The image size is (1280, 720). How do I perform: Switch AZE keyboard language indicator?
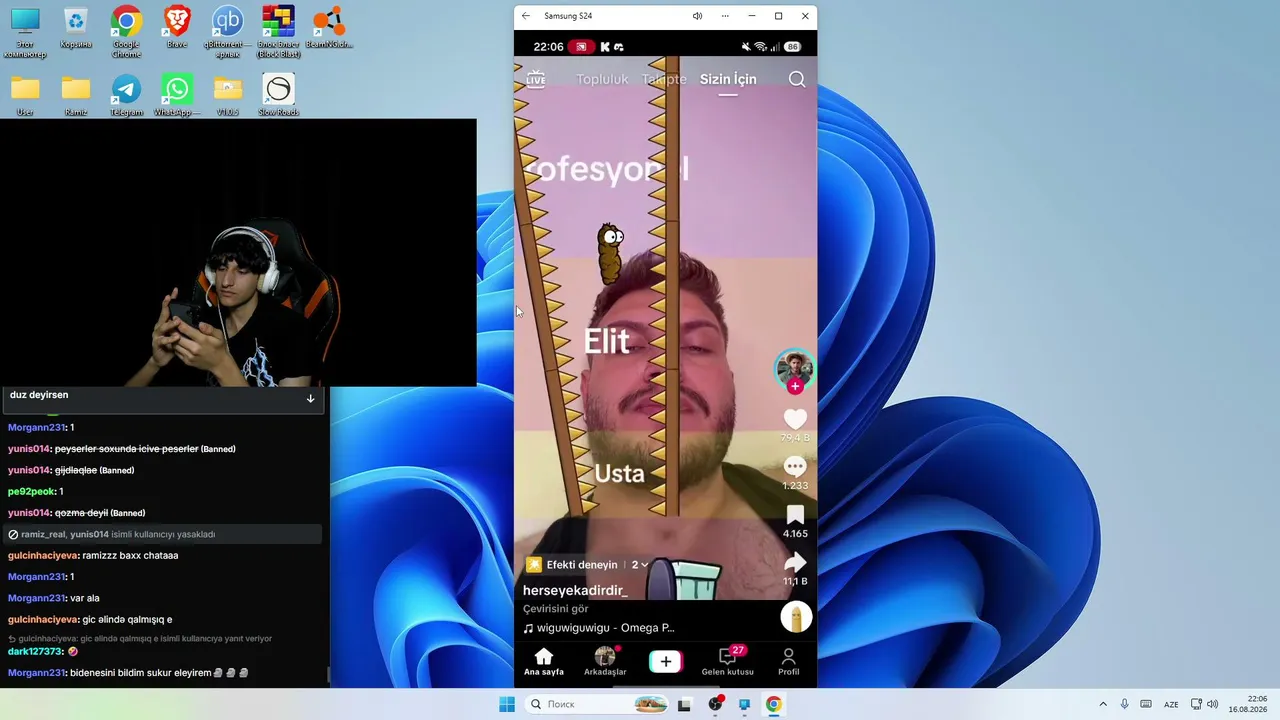[x=1171, y=704]
